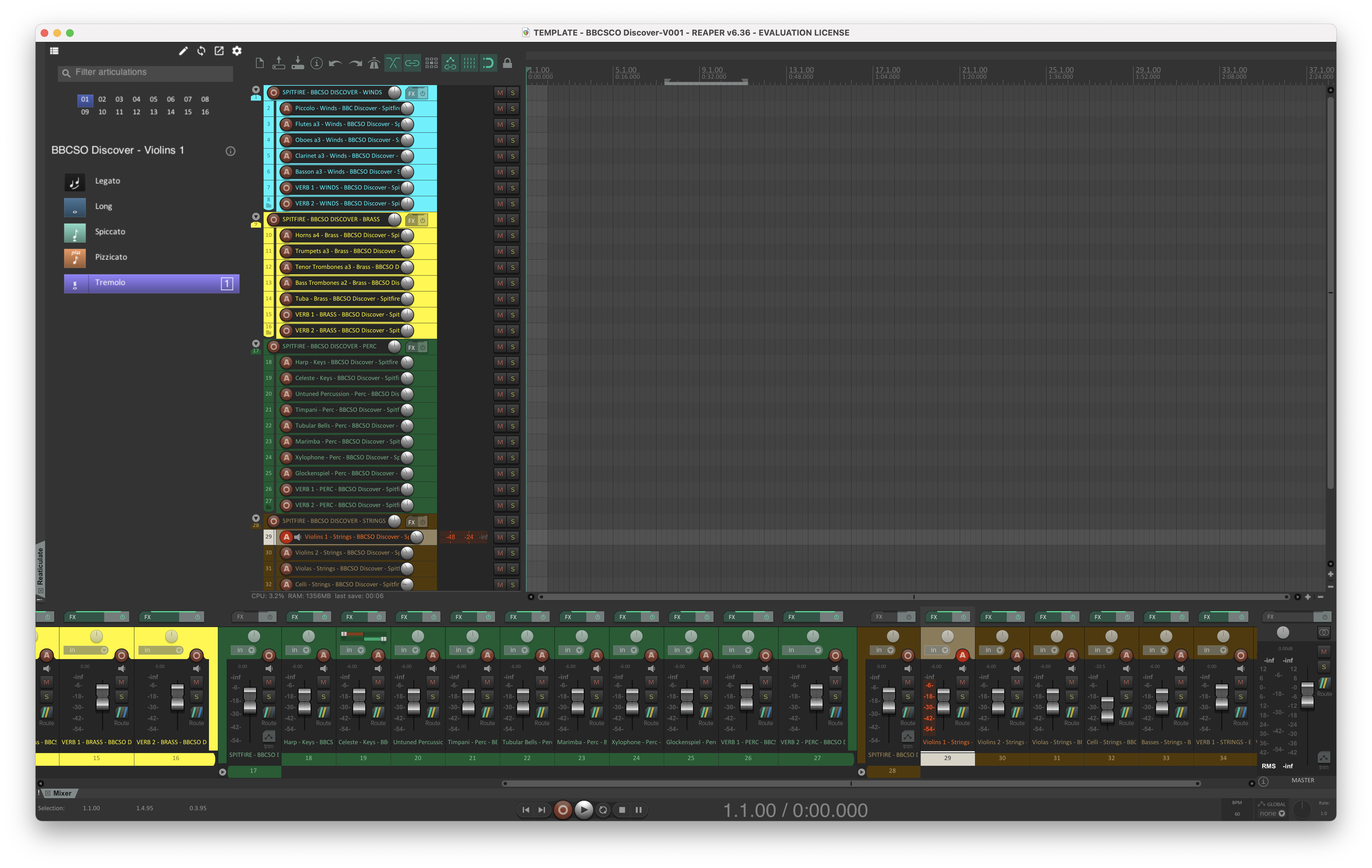Click the pencil edit icon in Reaticulate panel
This screenshot has height=868, width=1372.
[x=184, y=51]
